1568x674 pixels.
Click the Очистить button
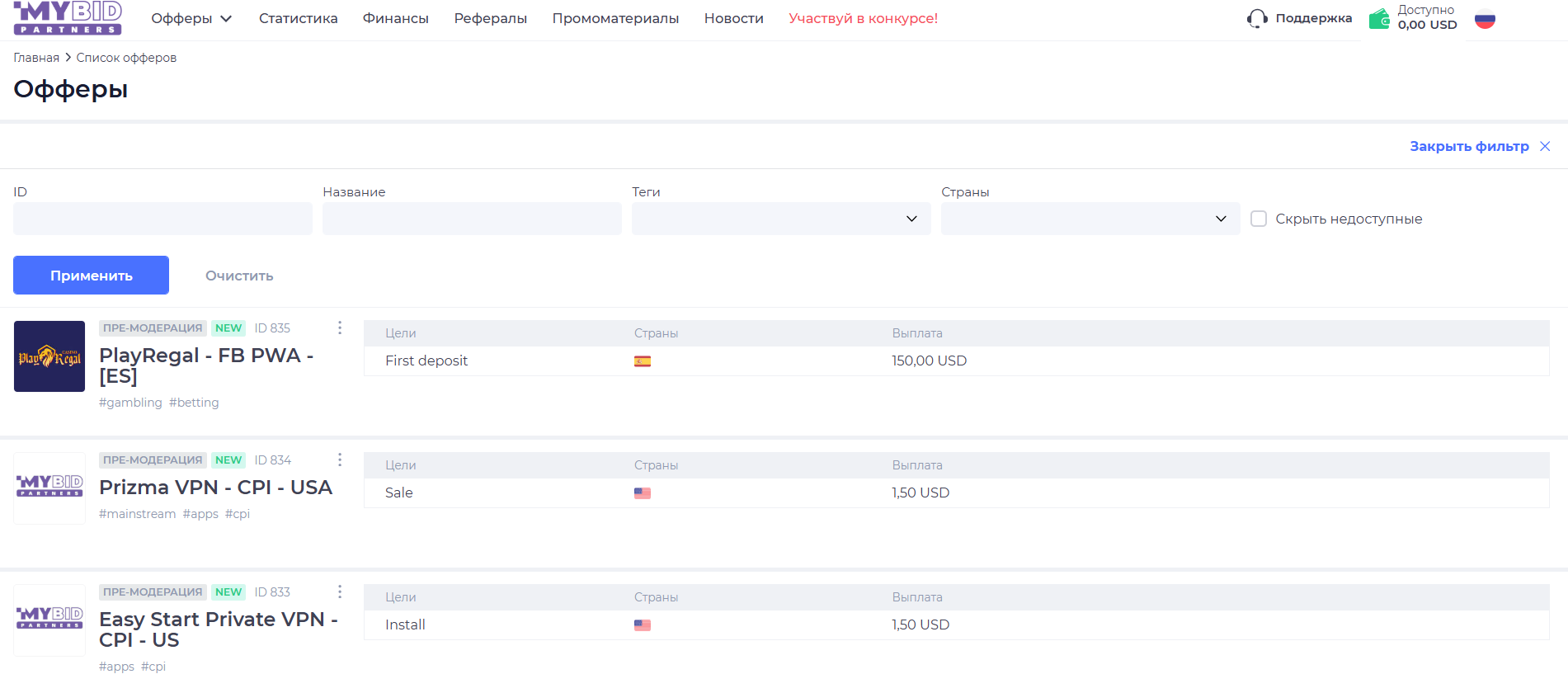[x=239, y=276]
